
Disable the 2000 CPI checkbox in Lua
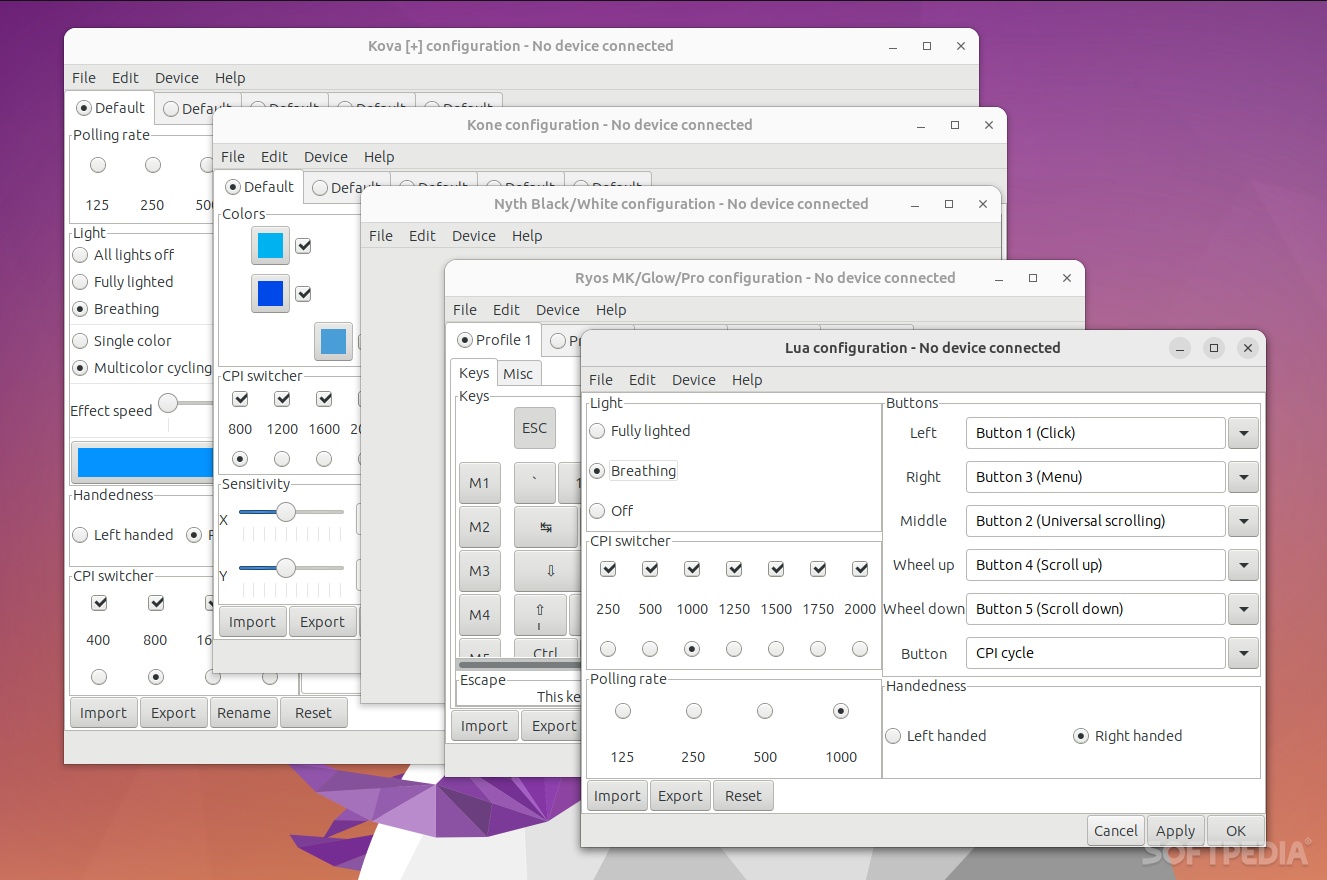tap(860, 569)
